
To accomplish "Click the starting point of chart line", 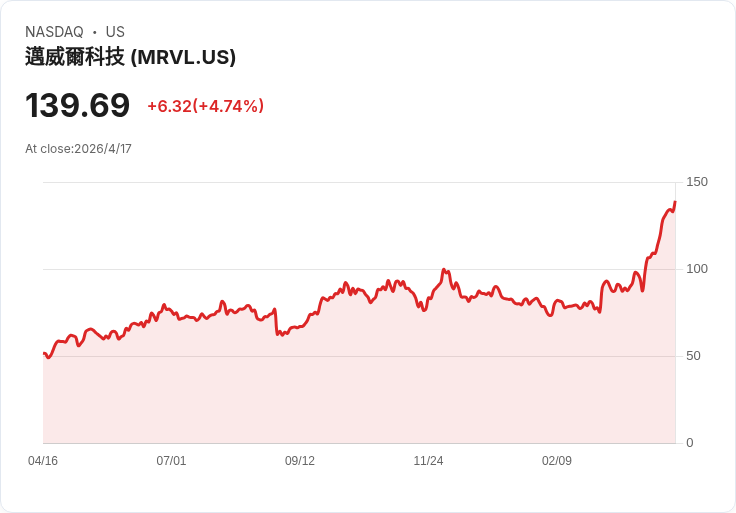I will pos(44,353).
